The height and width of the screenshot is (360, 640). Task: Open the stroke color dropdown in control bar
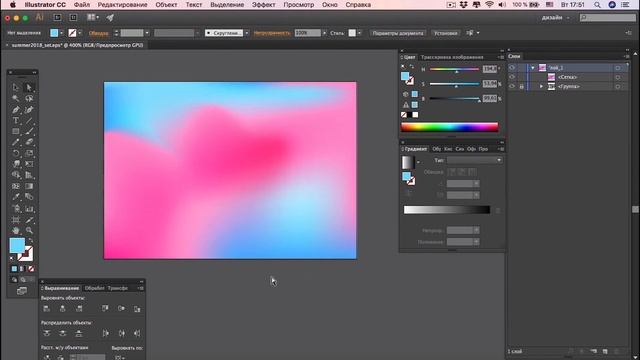(x=80, y=33)
